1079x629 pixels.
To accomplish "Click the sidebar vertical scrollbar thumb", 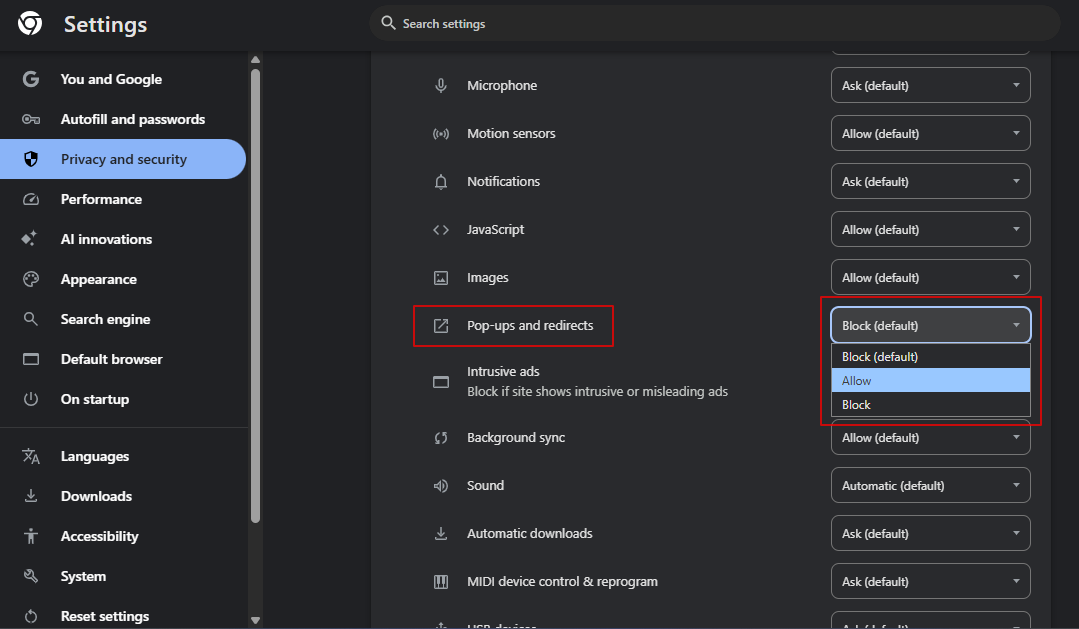I will coord(255,296).
